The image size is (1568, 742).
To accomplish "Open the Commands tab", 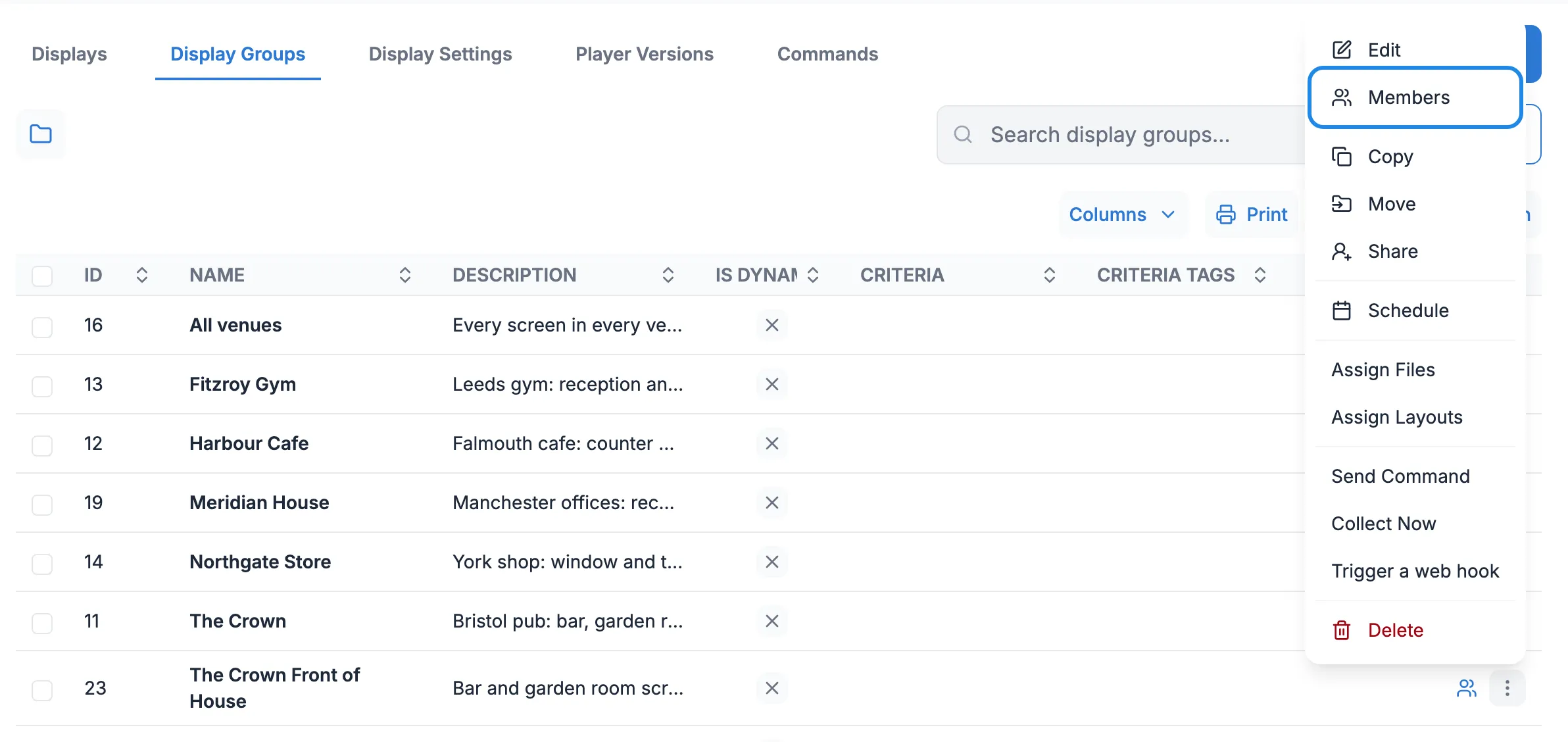I will coord(827,54).
